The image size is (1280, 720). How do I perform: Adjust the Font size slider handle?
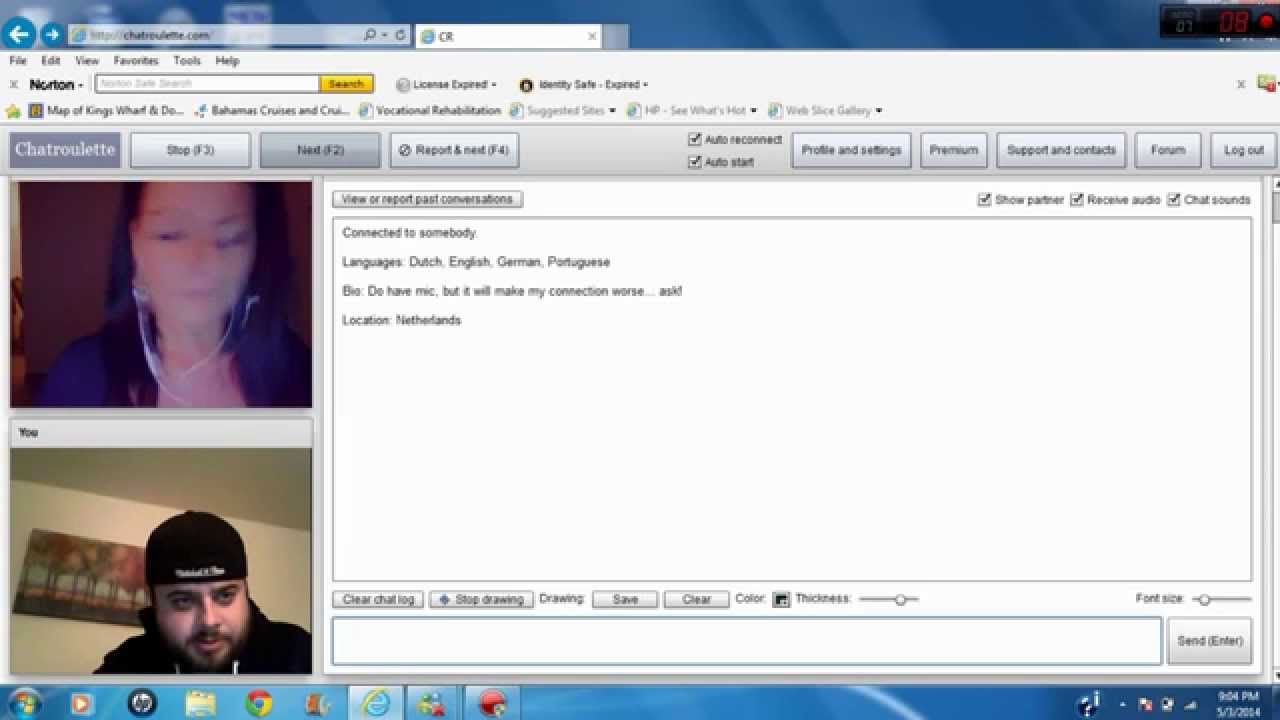tap(1205, 600)
